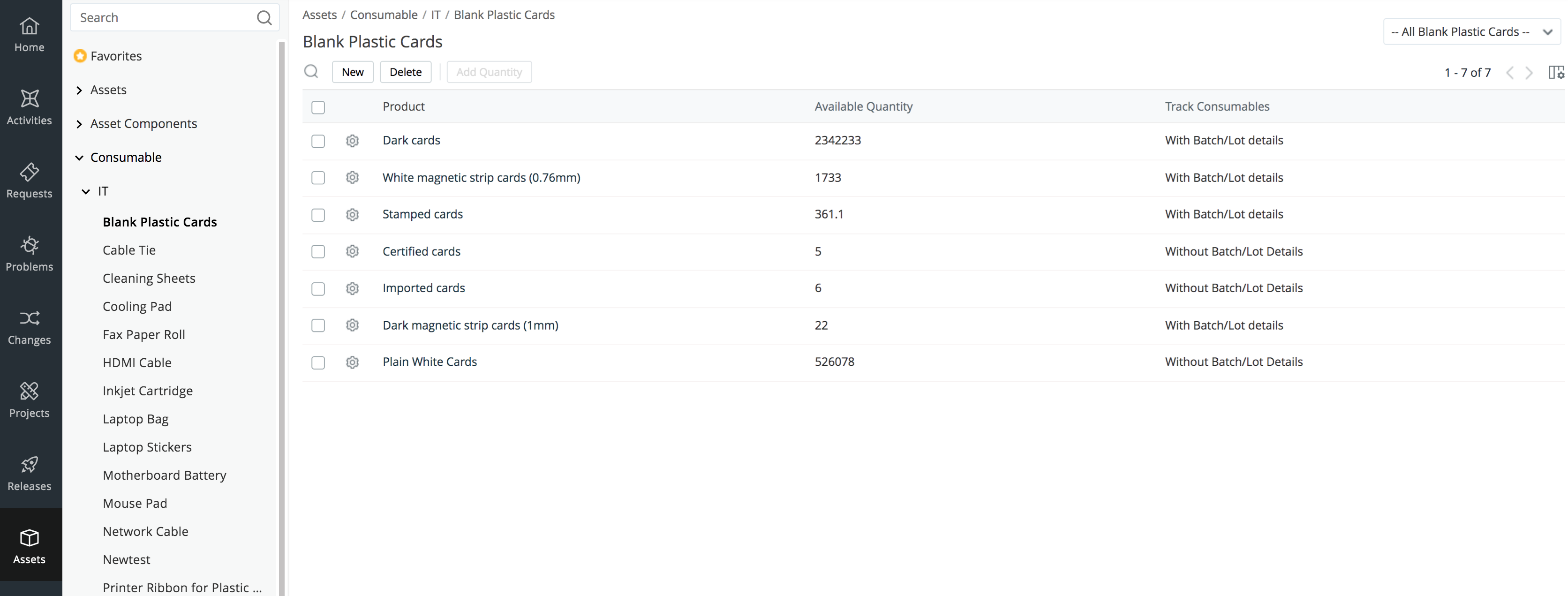Select Cable Tie in the sidebar
Viewport: 1568px width, 596px height.
click(x=129, y=250)
